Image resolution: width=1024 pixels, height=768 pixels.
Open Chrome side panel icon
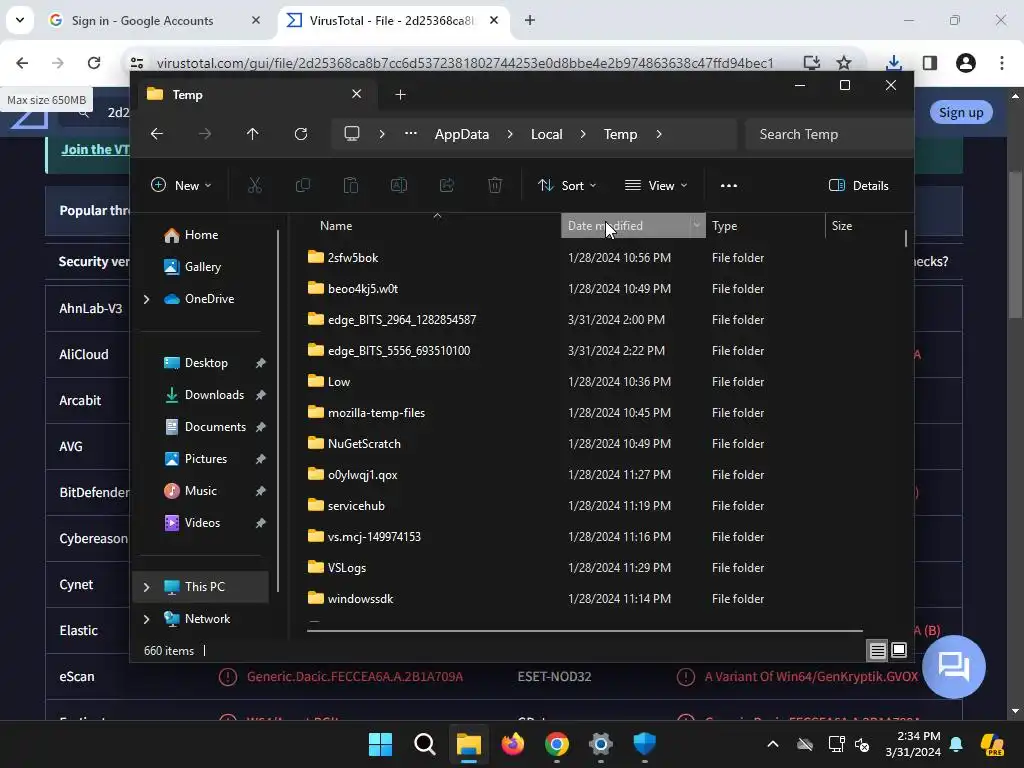click(x=929, y=63)
